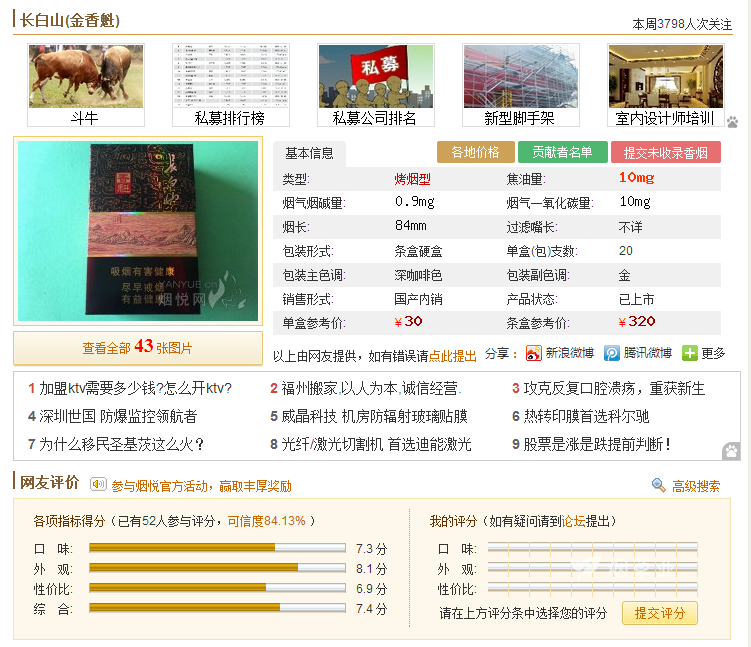
Task: Click the 本周3798人次关注 text
Action: click(x=682, y=24)
